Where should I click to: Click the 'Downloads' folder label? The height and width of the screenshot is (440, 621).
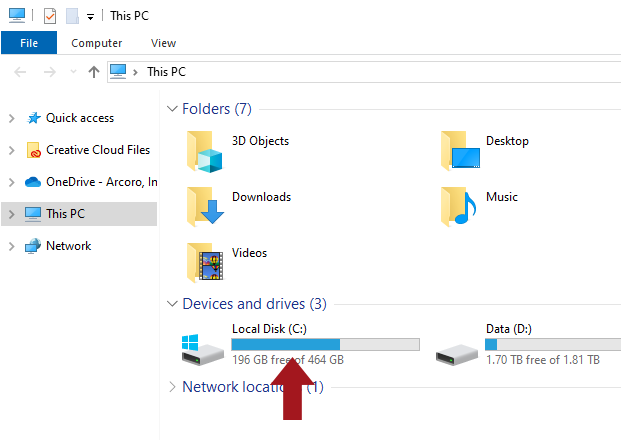point(261,197)
